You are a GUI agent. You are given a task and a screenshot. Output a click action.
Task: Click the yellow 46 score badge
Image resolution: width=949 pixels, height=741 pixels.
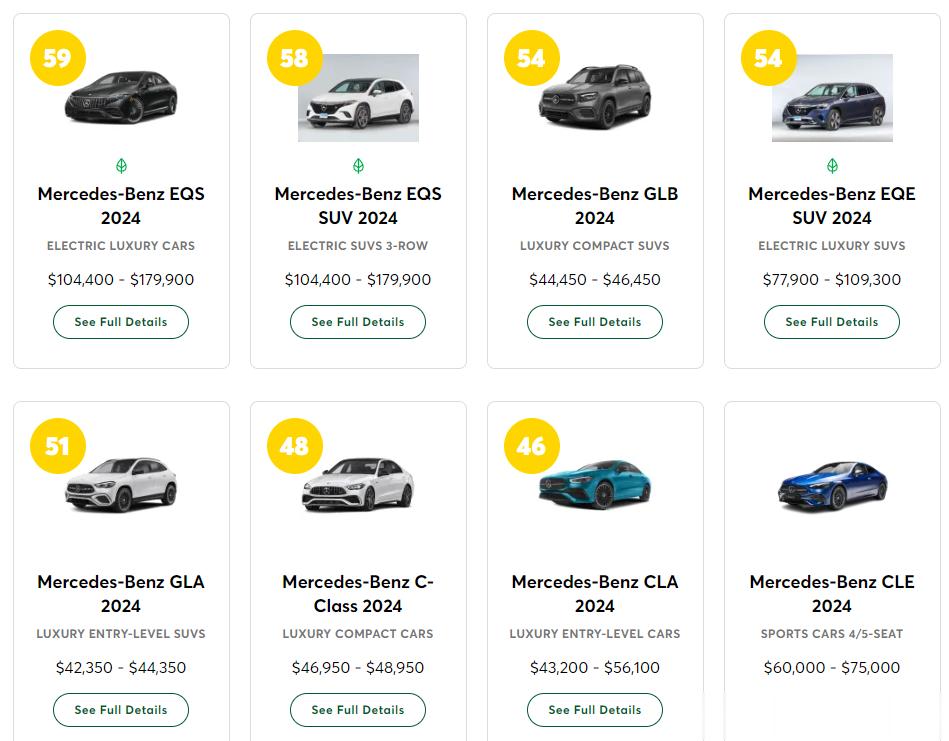click(x=531, y=446)
